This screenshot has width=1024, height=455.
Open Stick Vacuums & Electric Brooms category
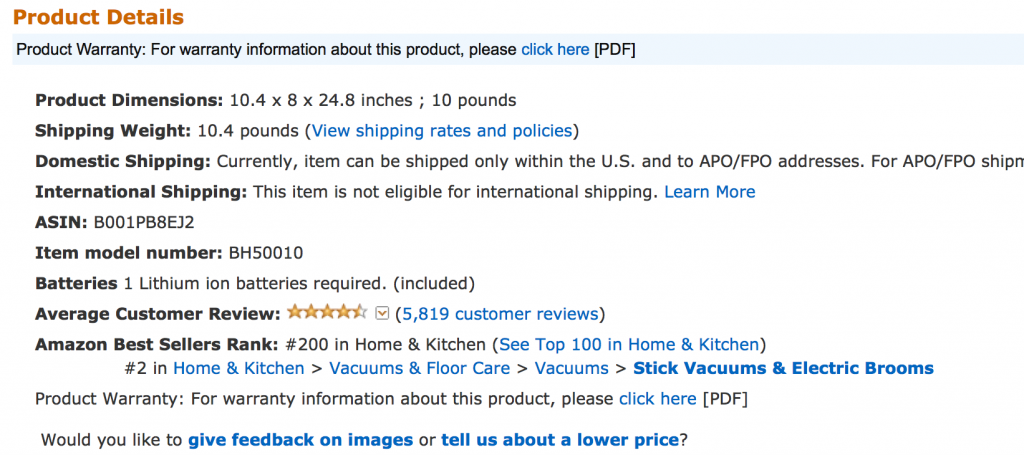[783, 368]
